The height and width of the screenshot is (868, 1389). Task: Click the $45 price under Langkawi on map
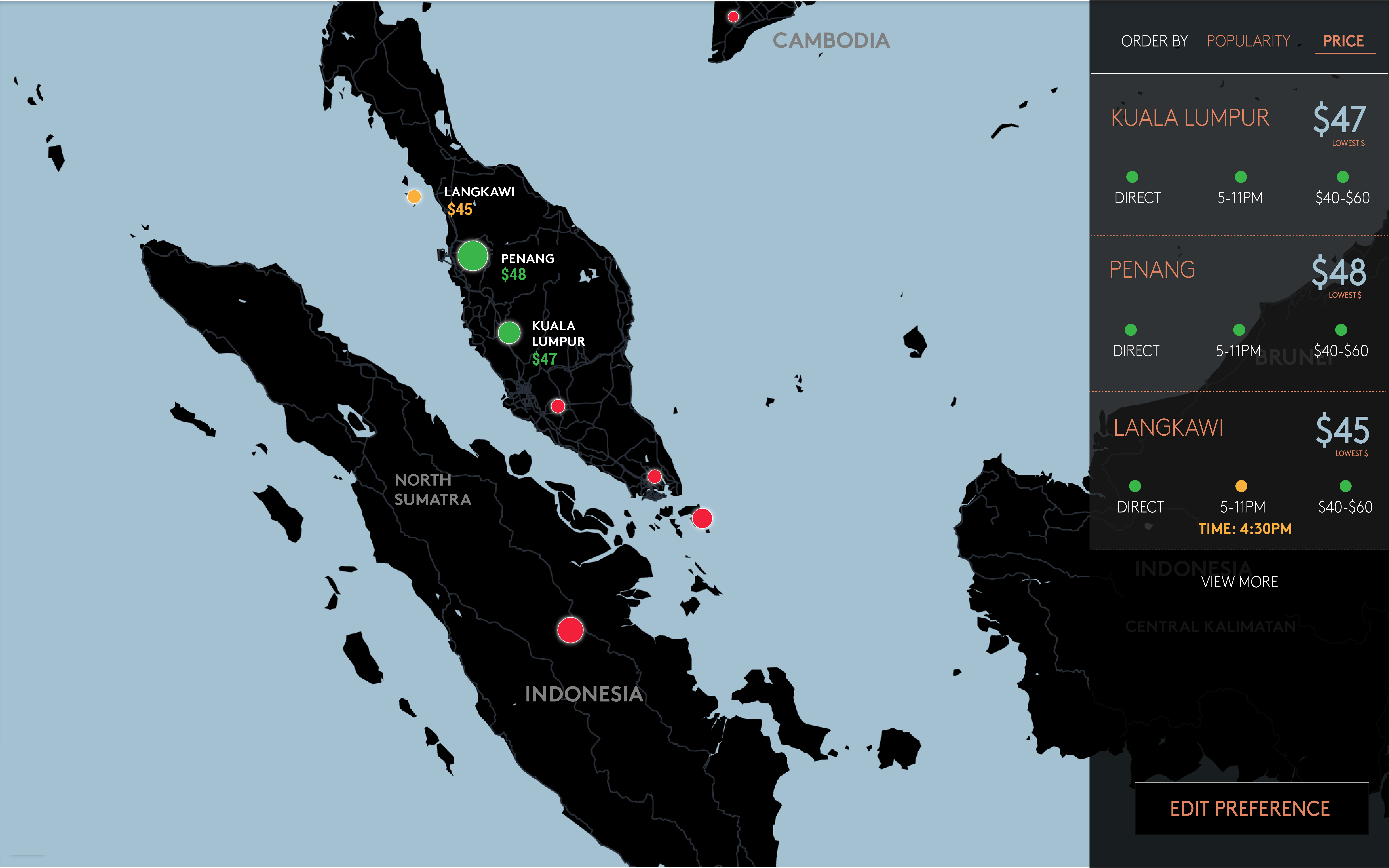[x=460, y=210]
